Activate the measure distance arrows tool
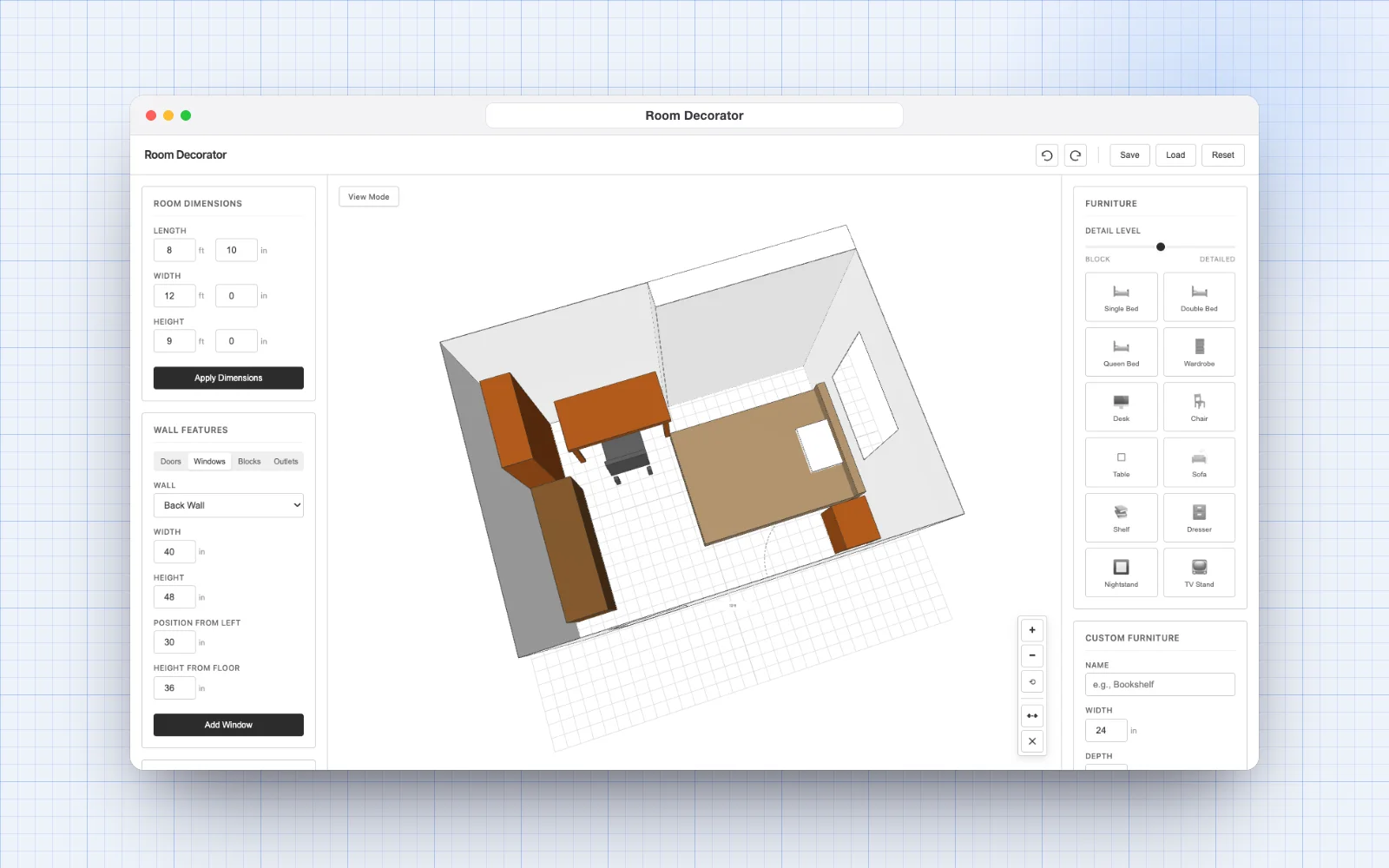 coord(1032,716)
